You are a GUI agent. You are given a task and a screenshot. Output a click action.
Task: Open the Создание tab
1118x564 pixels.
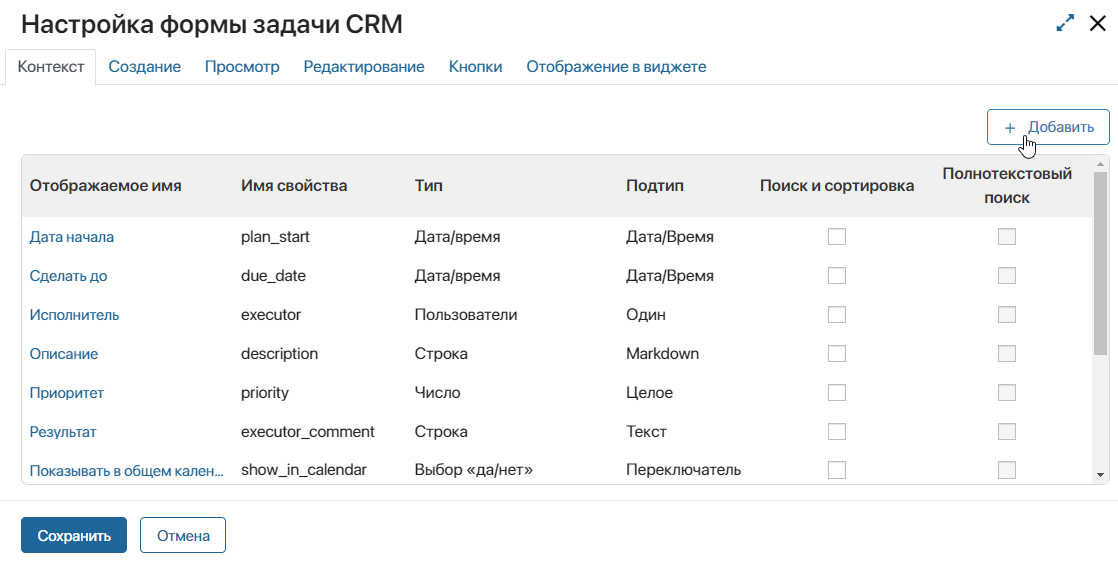[x=145, y=67]
